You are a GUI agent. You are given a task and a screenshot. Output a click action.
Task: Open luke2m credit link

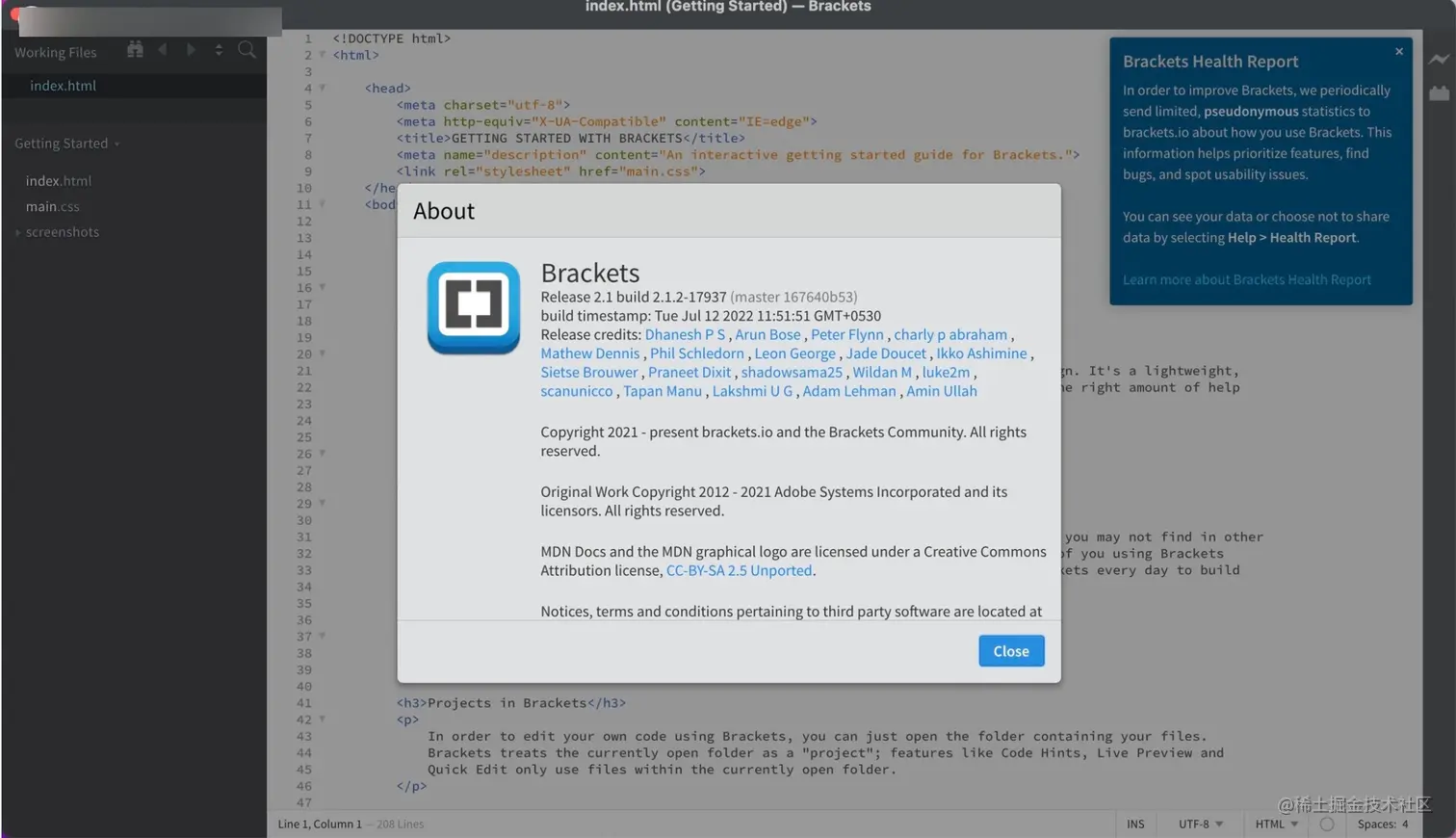pyautogui.click(x=946, y=372)
